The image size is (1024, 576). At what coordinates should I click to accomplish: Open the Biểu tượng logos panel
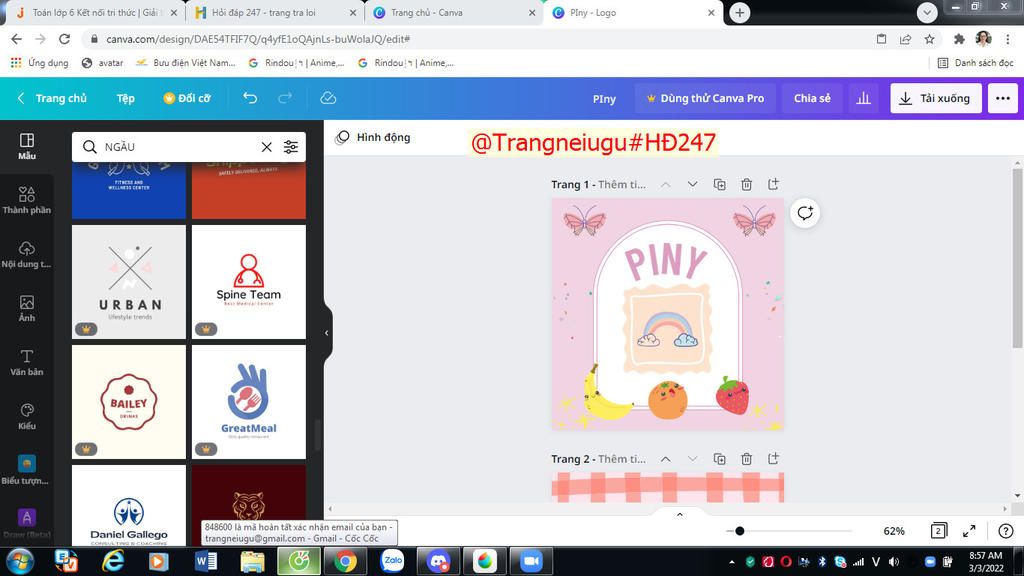[27, 470]
